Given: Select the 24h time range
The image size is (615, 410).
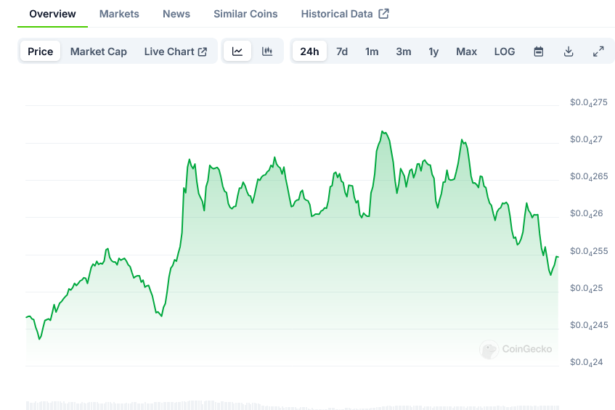Looking at the screenshot, I should (310, 52).
